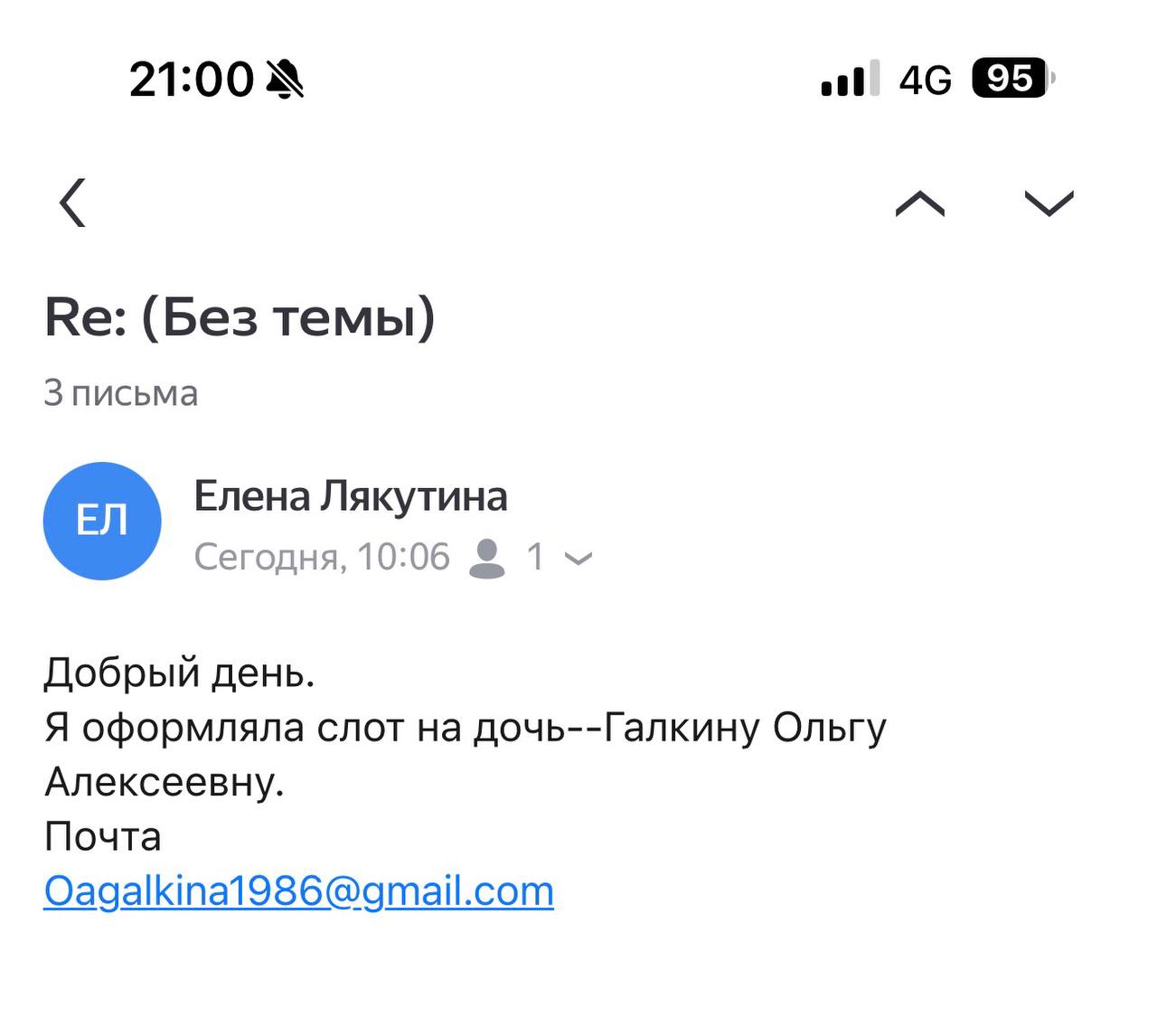Tap the muted bell icon in status bar
The image size is (1157, 1036).
pos(286,80)
